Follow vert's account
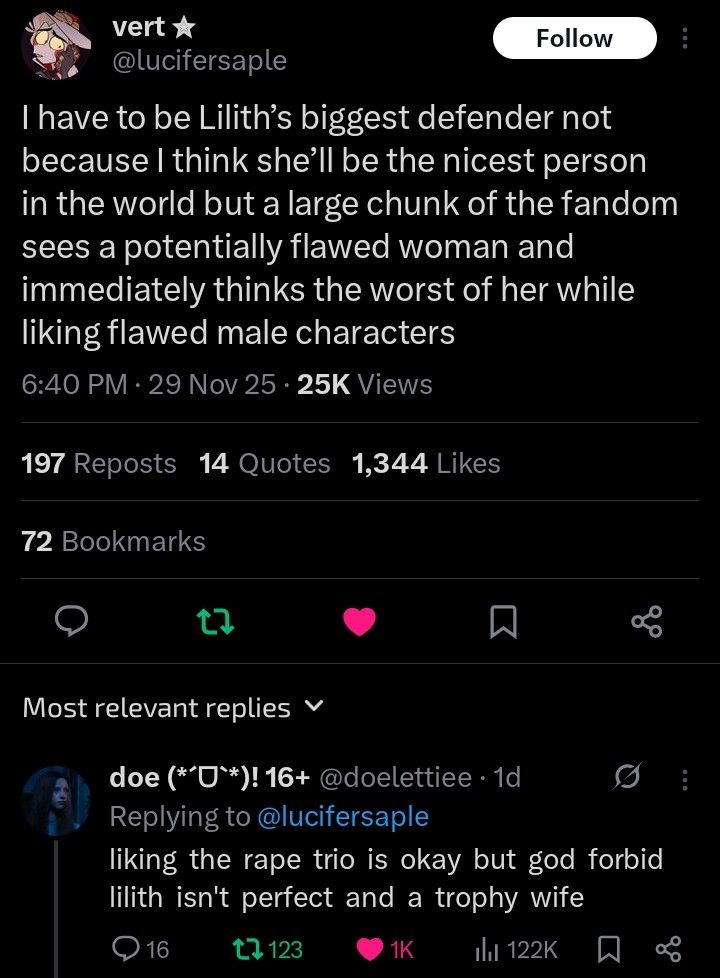The image size is (720, 978). click(x=574, y=38)
